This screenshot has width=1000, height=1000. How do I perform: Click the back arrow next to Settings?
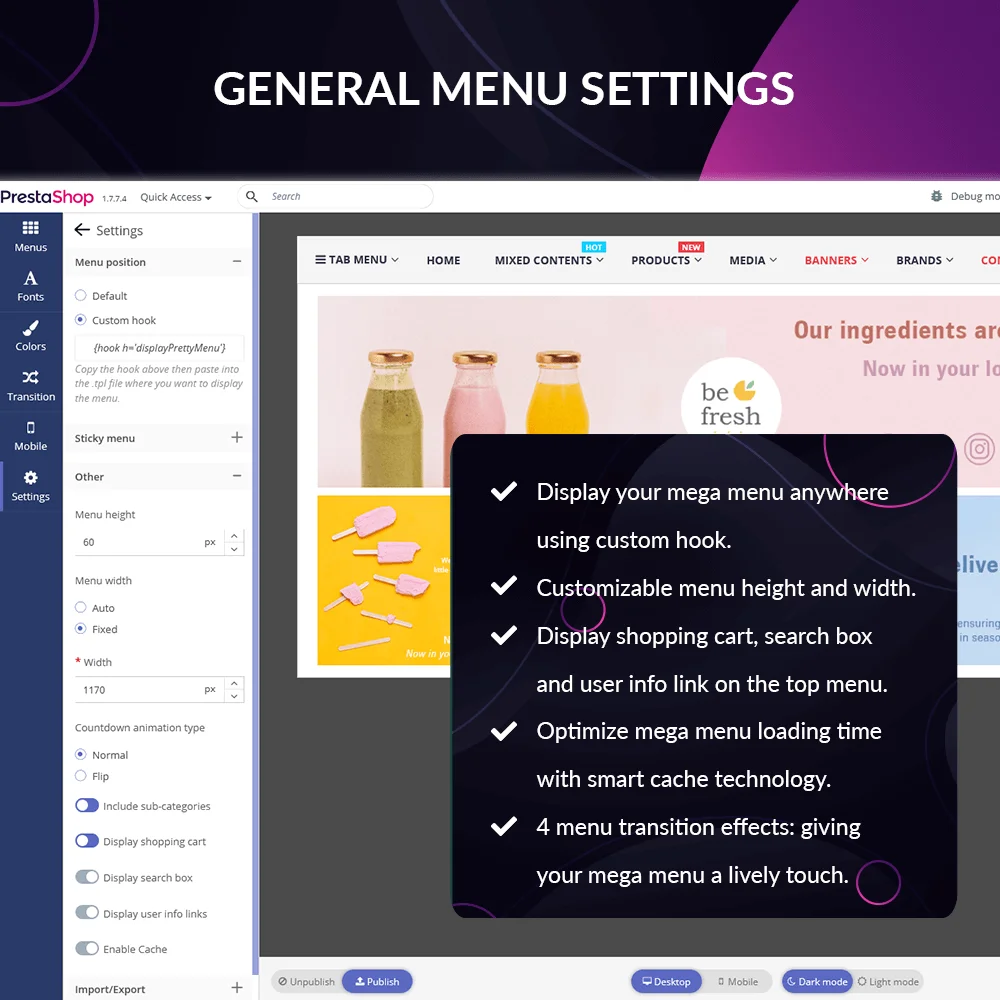point(82,230)
